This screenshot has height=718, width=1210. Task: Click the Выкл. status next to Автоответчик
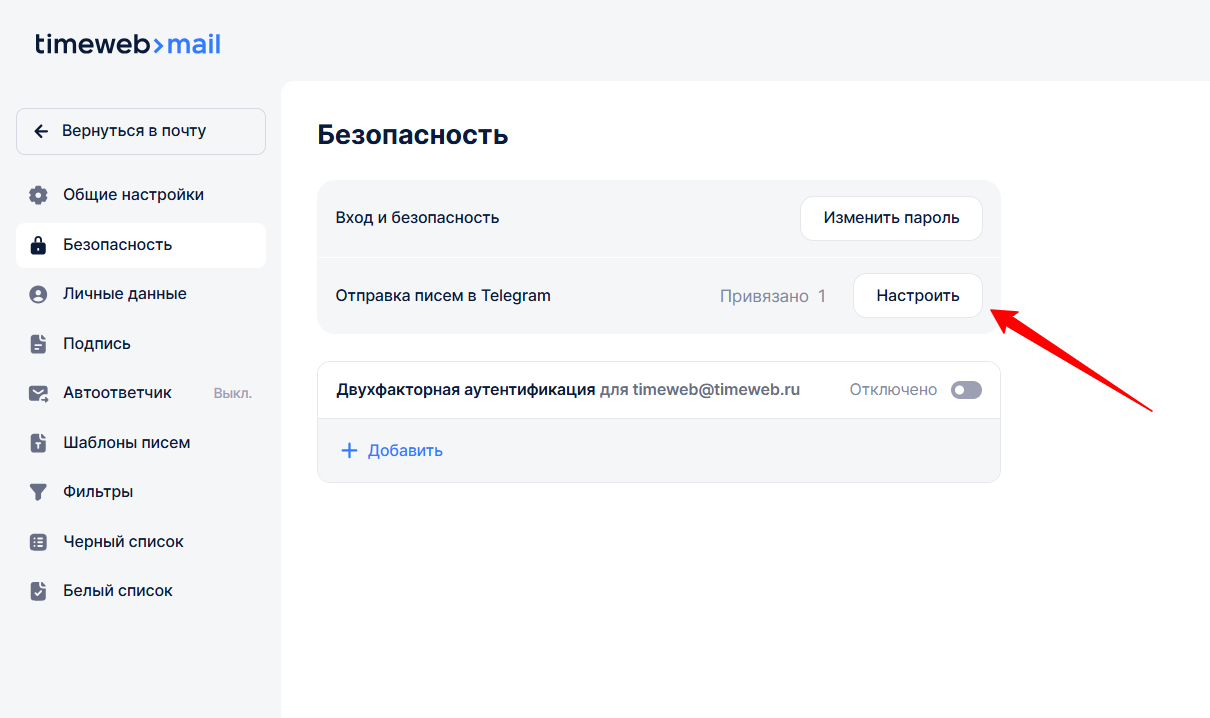[232, 393]
